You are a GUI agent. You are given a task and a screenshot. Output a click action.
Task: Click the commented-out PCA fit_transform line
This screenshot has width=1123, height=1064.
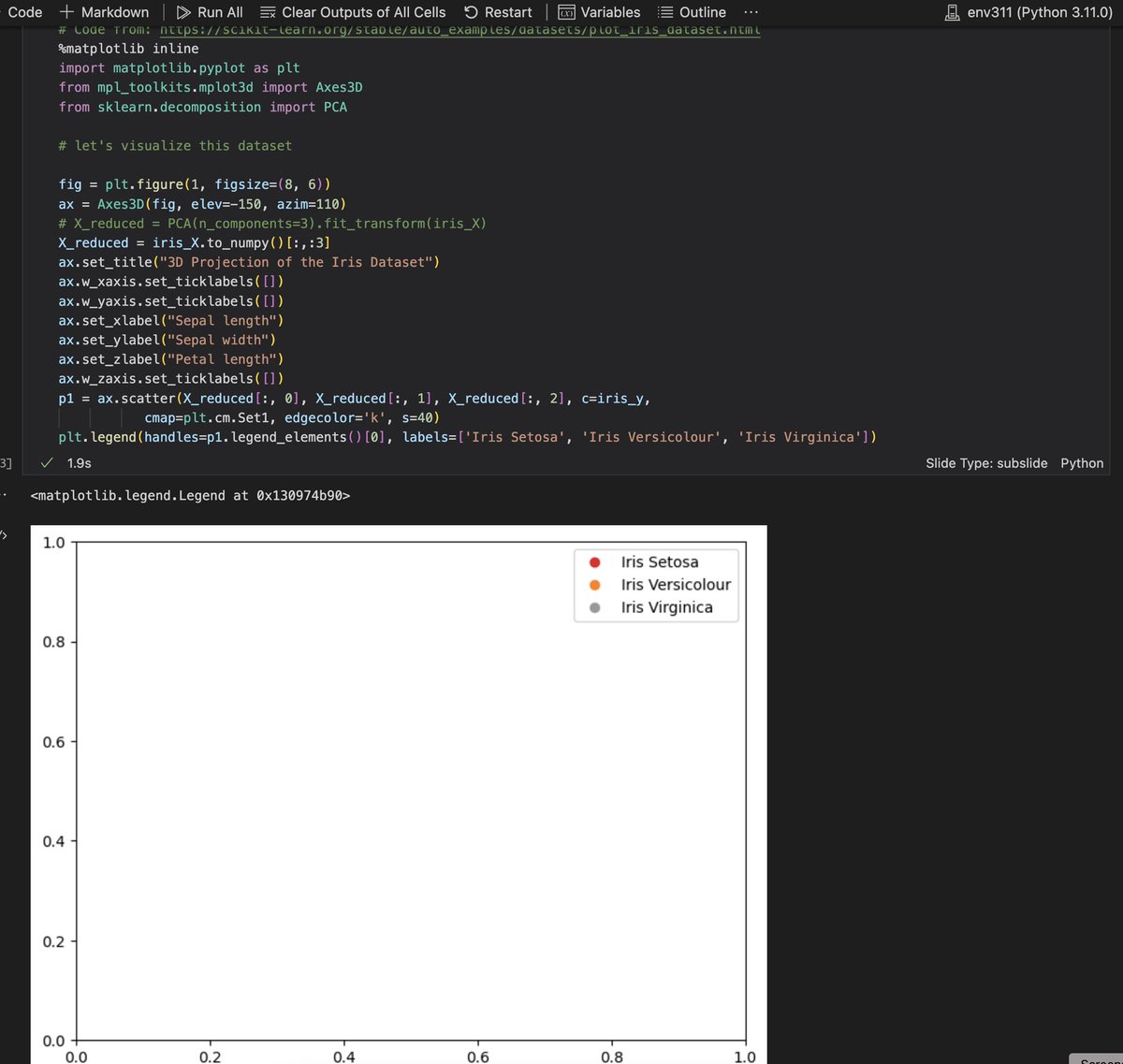pyautogui.click(x=272, y=224)
